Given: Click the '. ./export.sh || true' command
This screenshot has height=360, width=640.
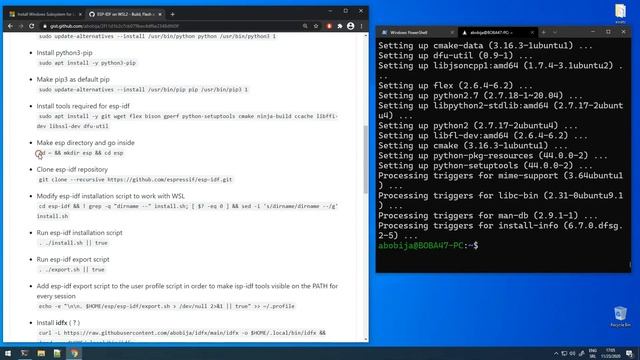Looking at the screenshot, I should (x=71, y=269).
